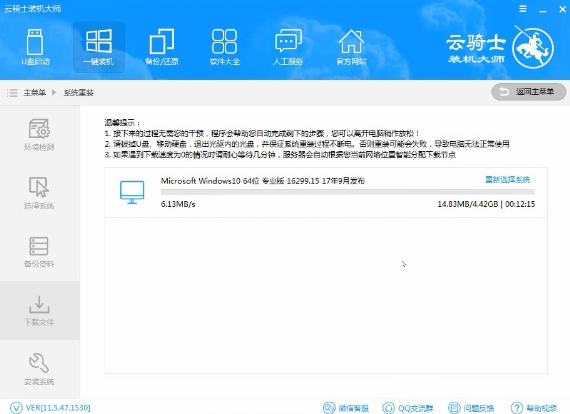
Task: Click the 14.83MB/4.42GB size and time text
Action: pos(486,204)
